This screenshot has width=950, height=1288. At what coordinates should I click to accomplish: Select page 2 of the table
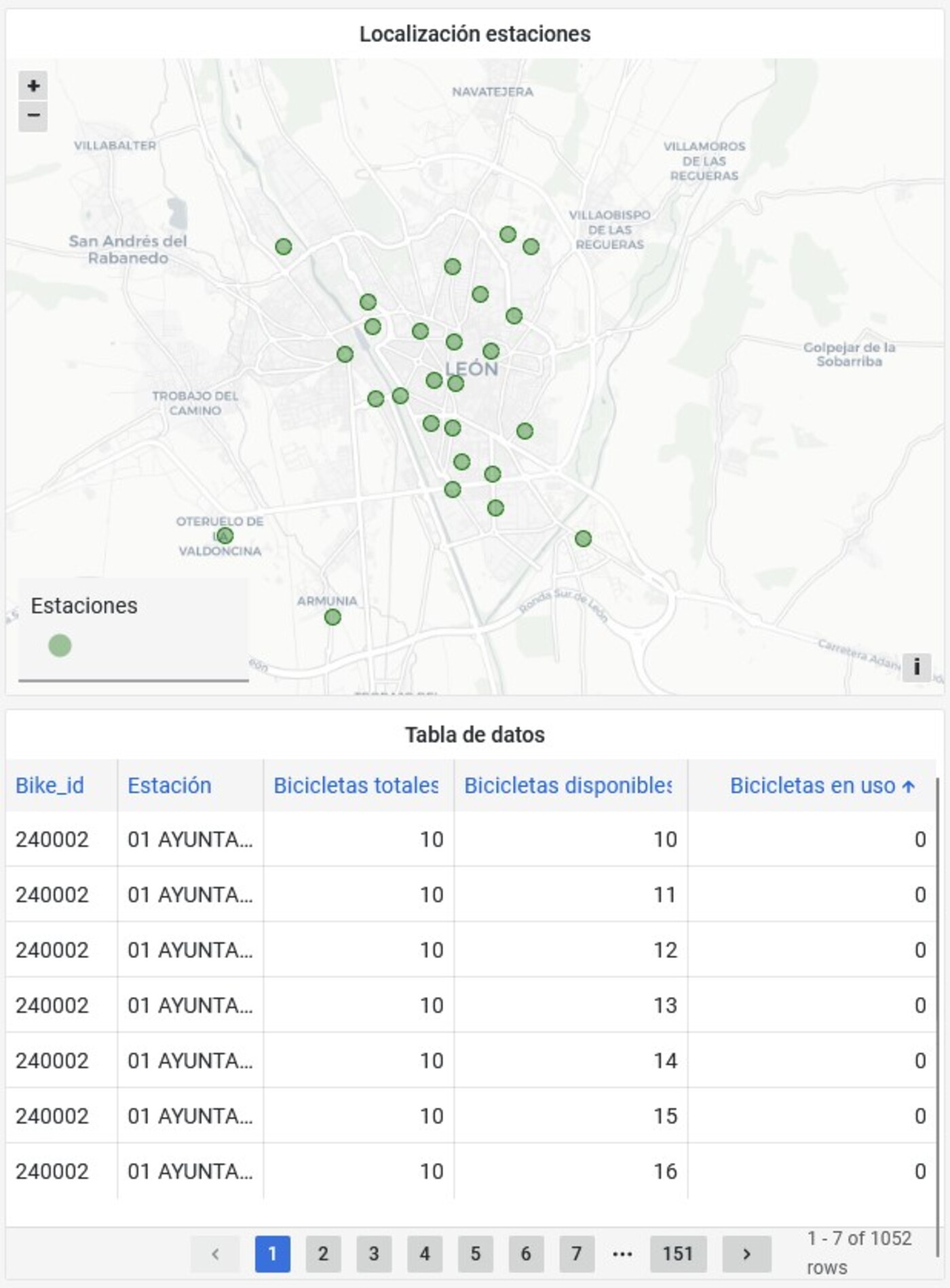(323, 1253)
